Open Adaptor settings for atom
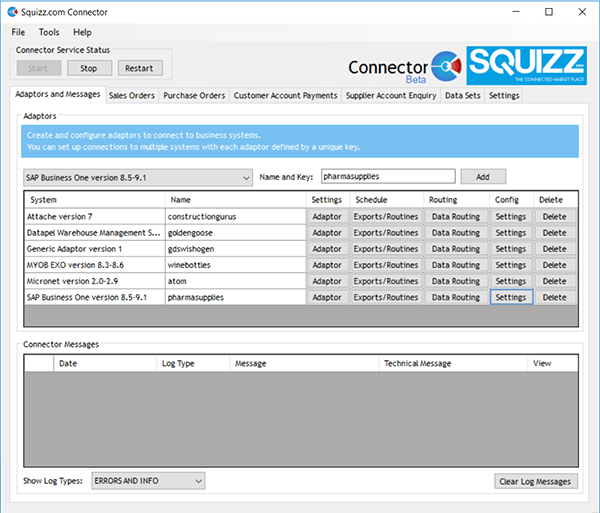Image resolution: width=600 pixels, height=513 pixels. 327,281
